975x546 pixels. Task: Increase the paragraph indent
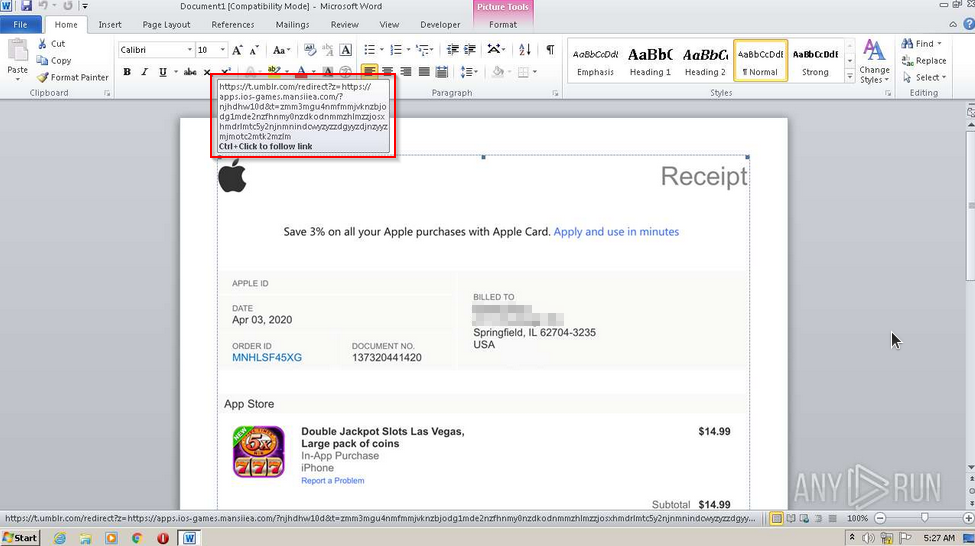coord(470,50)
